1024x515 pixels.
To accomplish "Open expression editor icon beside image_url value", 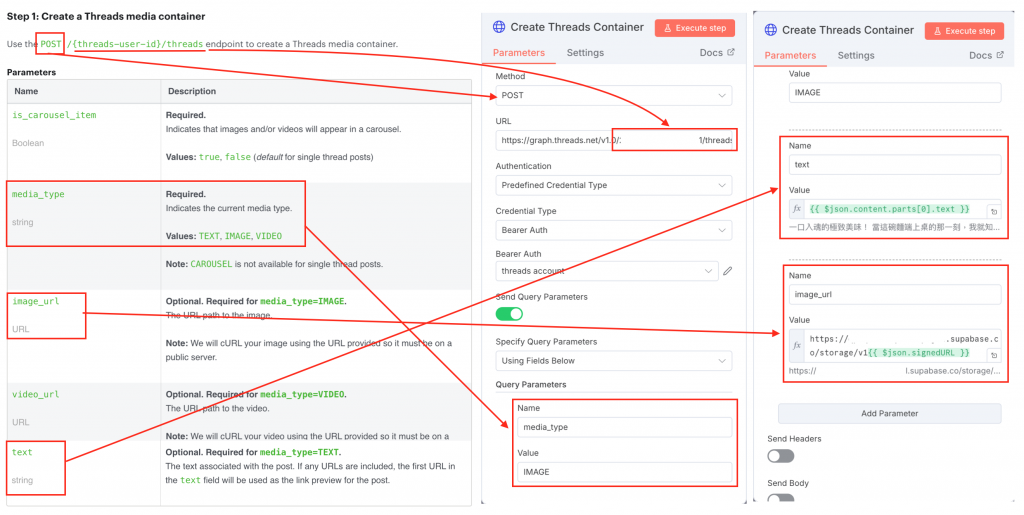I will [x=994, y=355].
